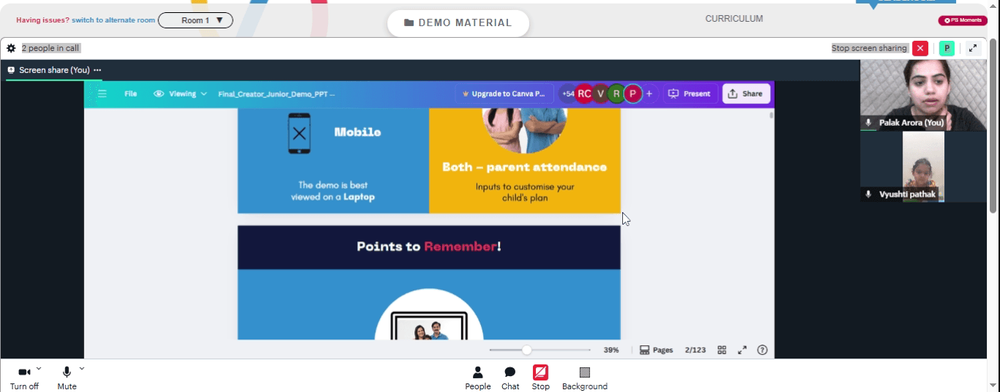Open the DEMO MATERIAL folder button
This screenshot has width=1000, height=392.
(458, 23)
